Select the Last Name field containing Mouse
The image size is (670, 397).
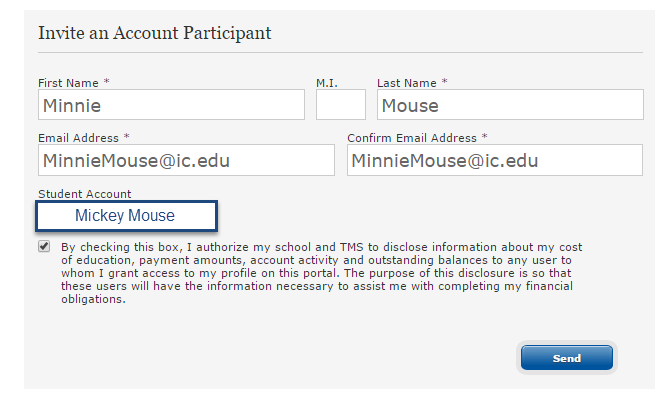(x=510, y=105)
